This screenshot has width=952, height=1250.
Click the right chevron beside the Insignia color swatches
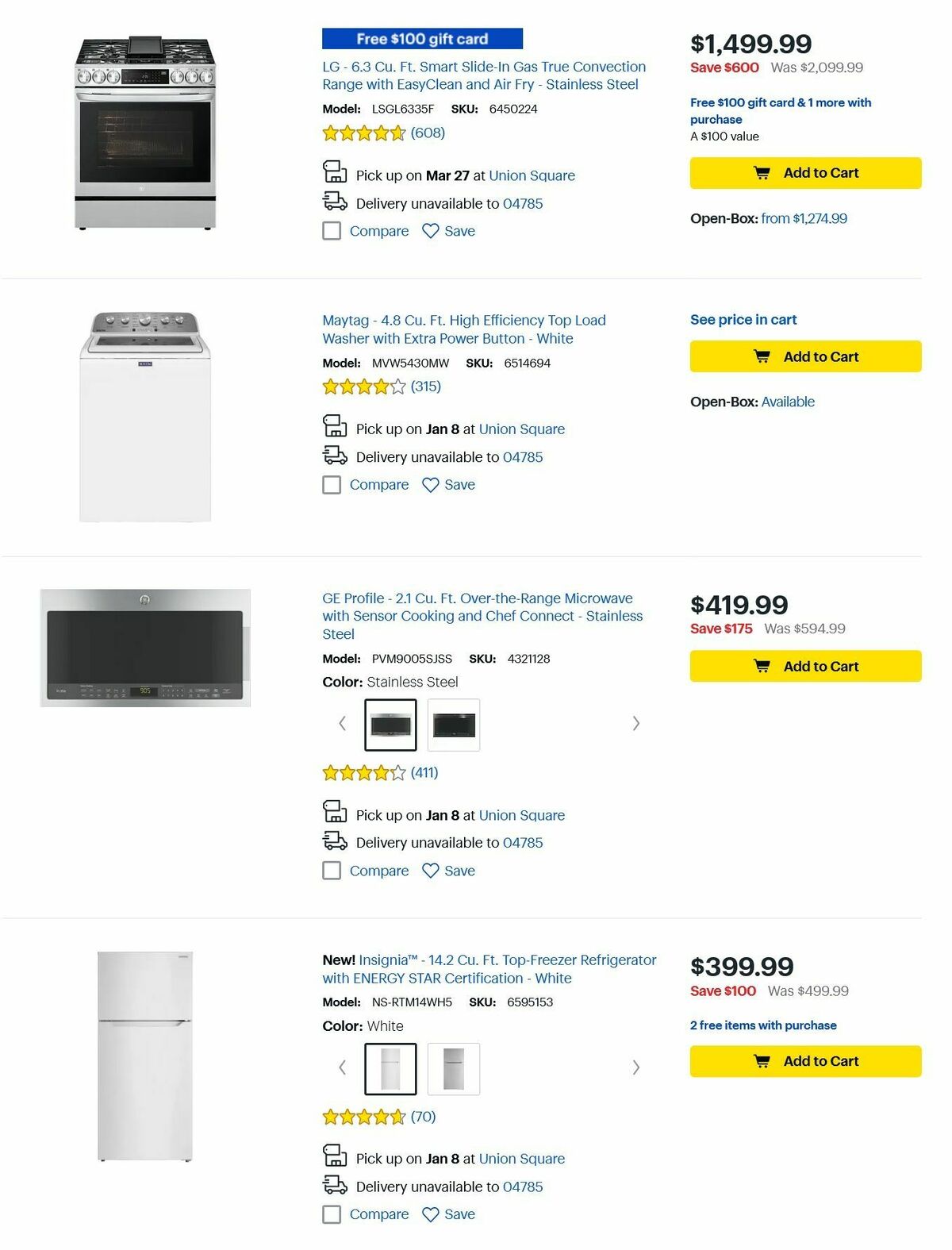coord(635,1067)
